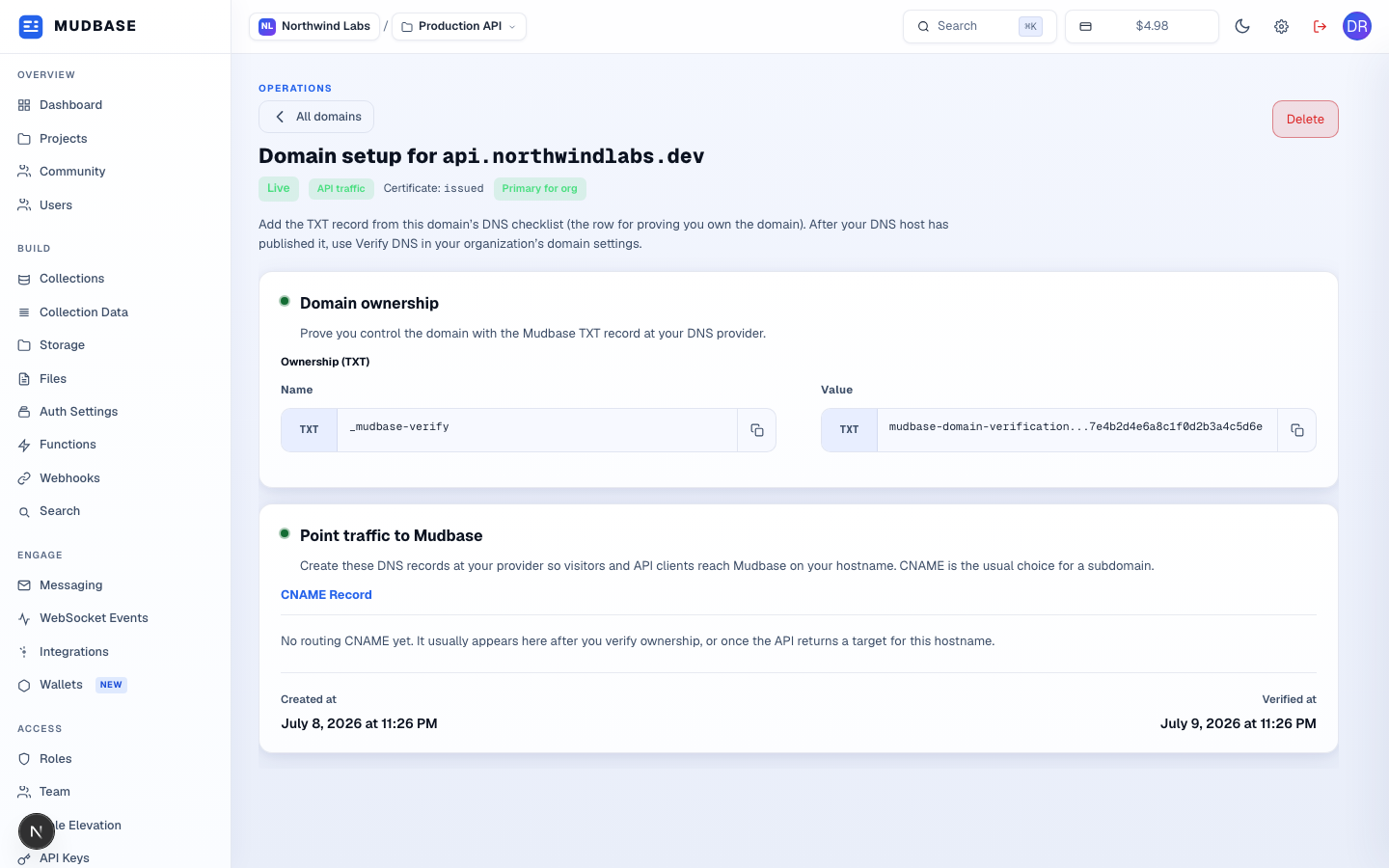Click the _mudbase-verify name field
This screenshot has width=1389, height=868.
click(x=537, y=430)
